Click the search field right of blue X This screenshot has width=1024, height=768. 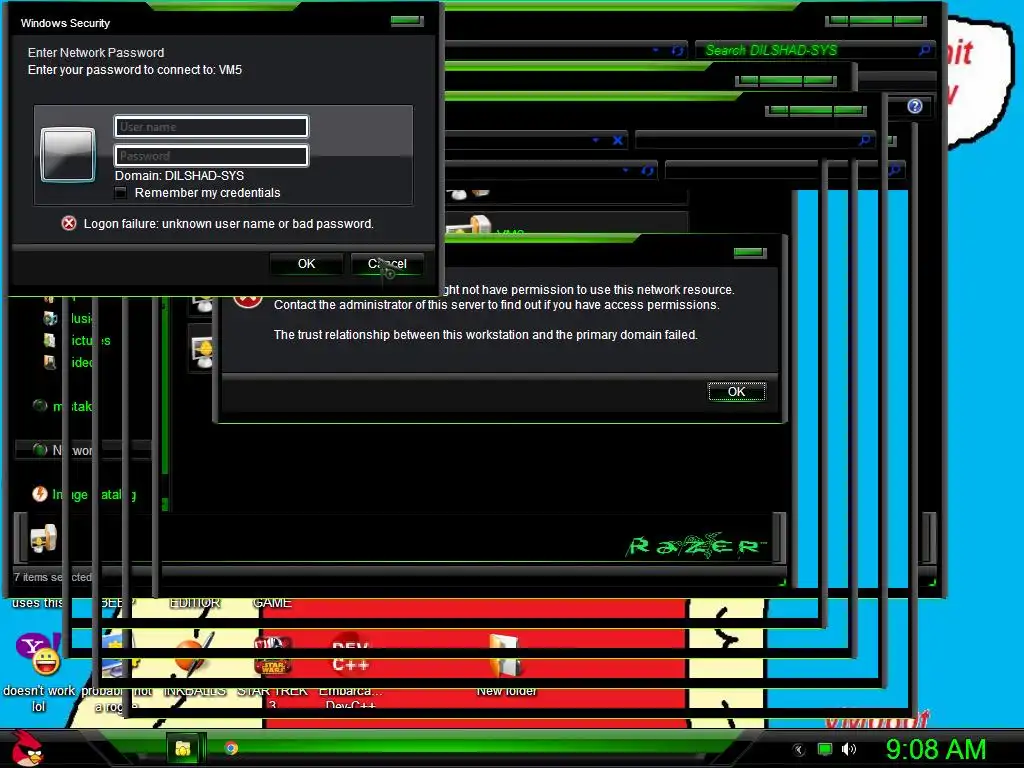(754, 140)
